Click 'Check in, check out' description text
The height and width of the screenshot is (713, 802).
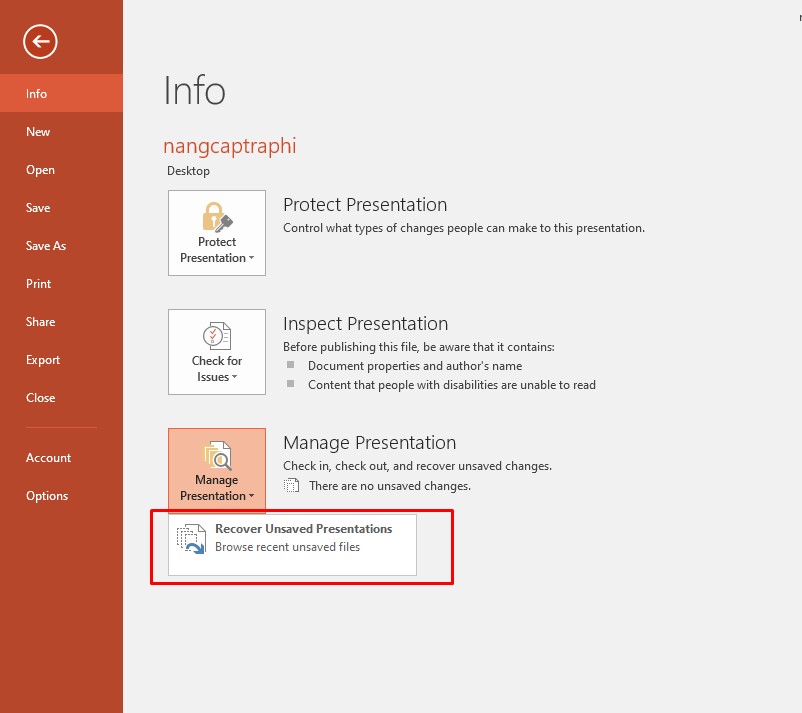point(417,466)
